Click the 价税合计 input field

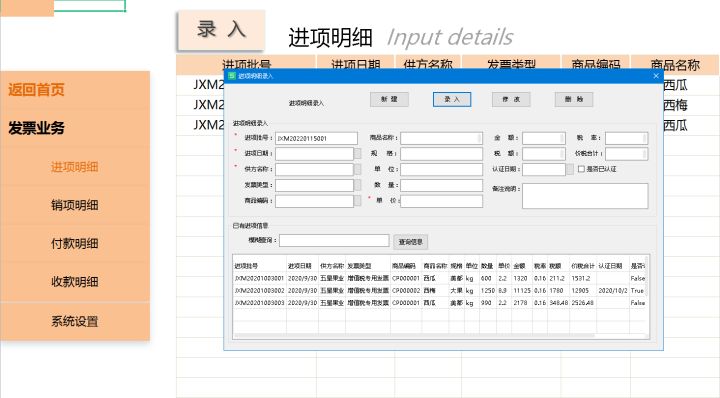[x=626, y=153]
